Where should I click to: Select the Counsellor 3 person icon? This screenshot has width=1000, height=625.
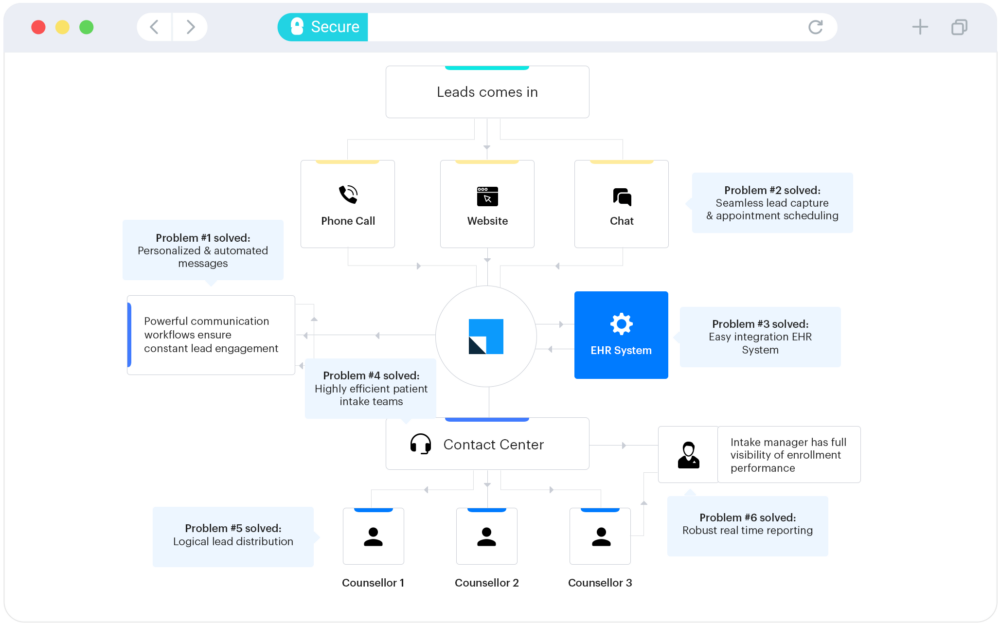click(x=600, y=535)
